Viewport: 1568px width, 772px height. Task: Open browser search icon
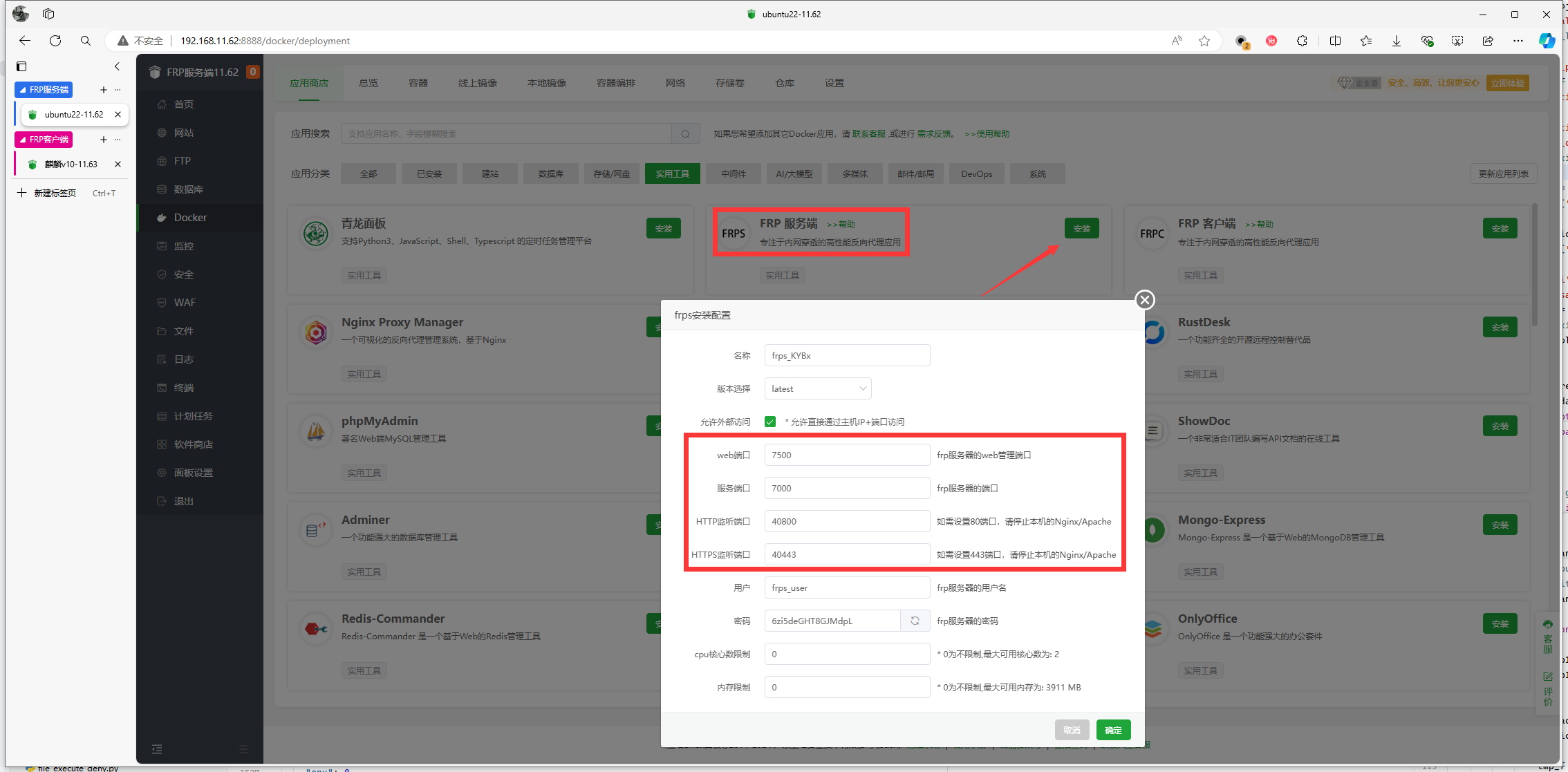(x=86, y=41)
